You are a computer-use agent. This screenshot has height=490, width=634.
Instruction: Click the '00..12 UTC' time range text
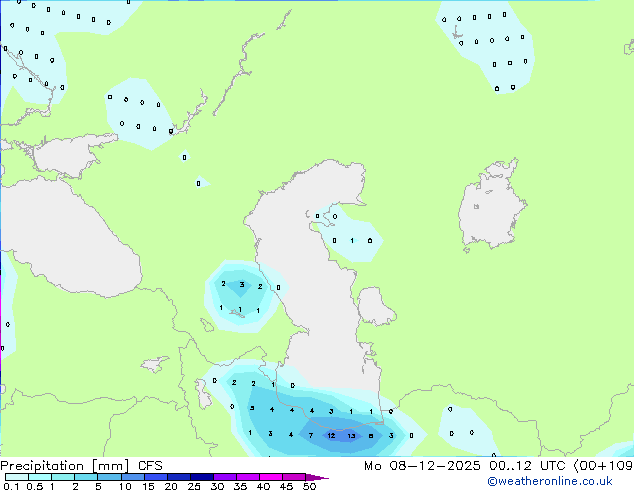click(x=527, y=466)
